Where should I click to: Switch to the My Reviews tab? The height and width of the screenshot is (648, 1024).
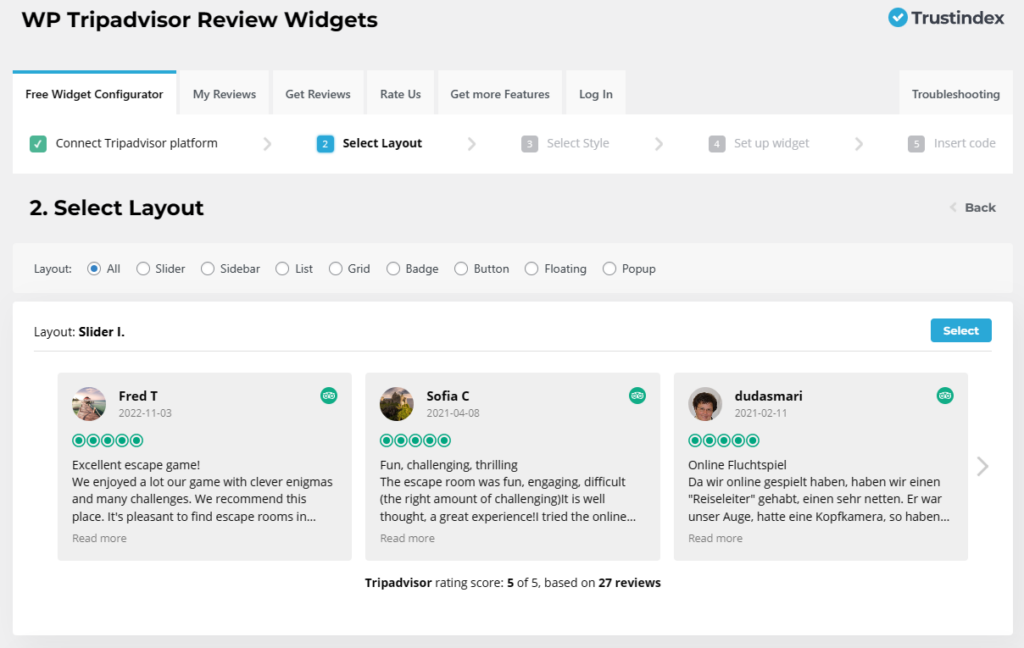pos(223,92)
